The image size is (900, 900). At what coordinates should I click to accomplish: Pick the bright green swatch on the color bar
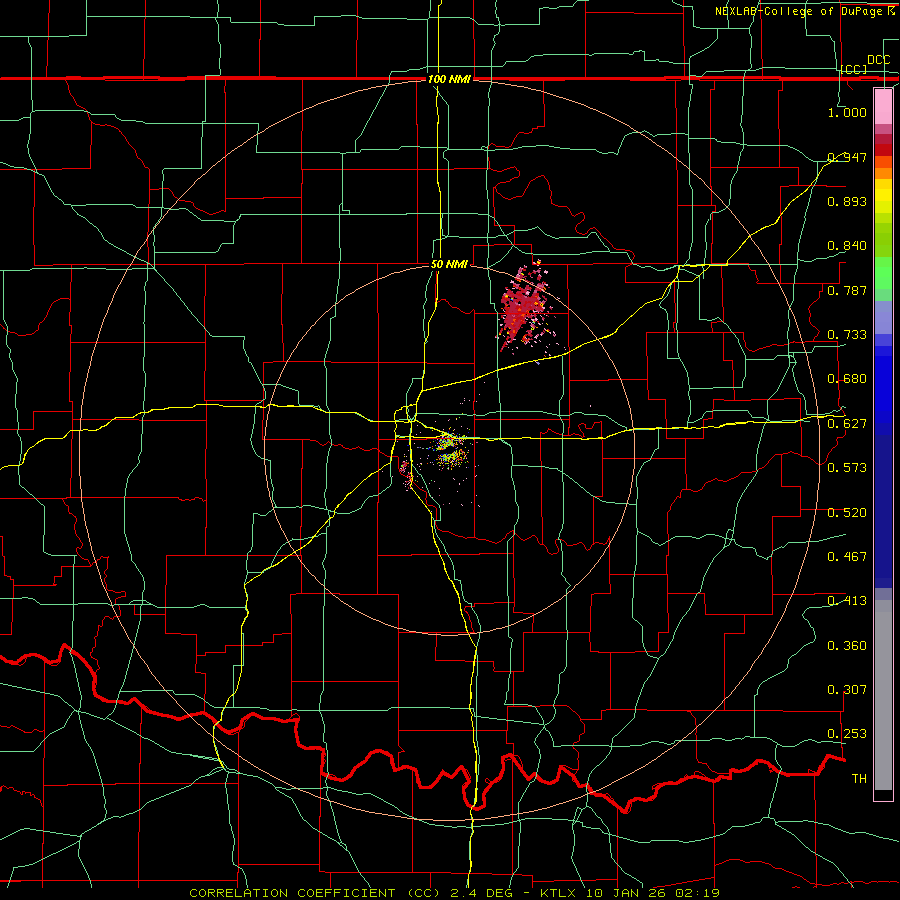883,273
